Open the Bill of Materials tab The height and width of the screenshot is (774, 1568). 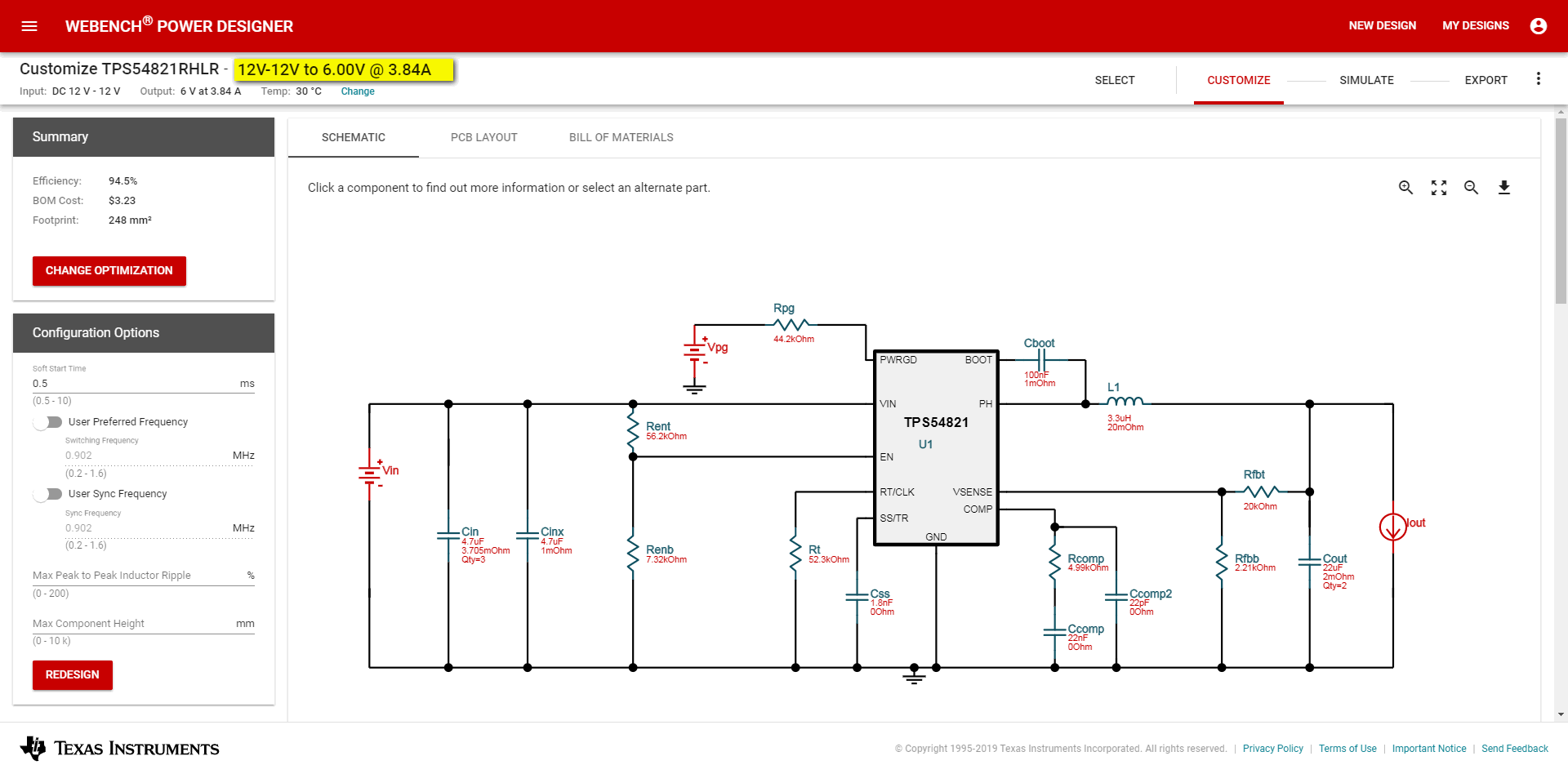pyautogui.click(x=621, y=137)
